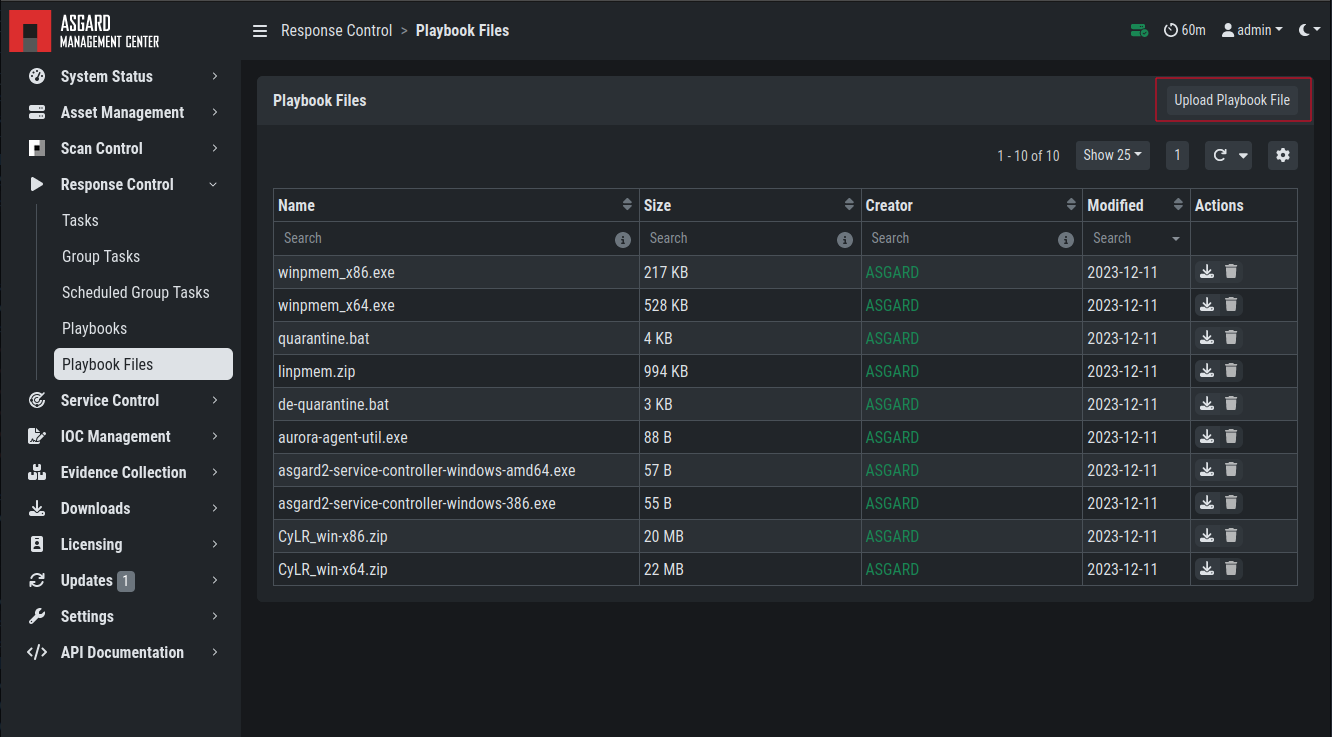The height and width of the screenshot is (737, 1332).
Task: Open table column settings gear
Action: (1283, 155)
